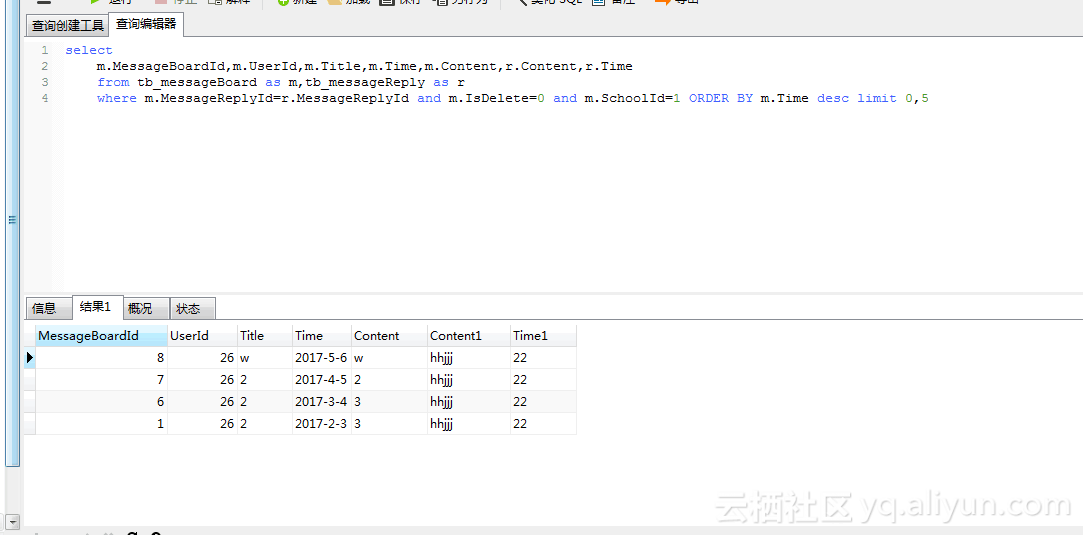The height and width of the screenshot is (535, 1083).
Task: Click UserId 26 in the 2017-2-3 row
Action: click(x=202, y=424)
